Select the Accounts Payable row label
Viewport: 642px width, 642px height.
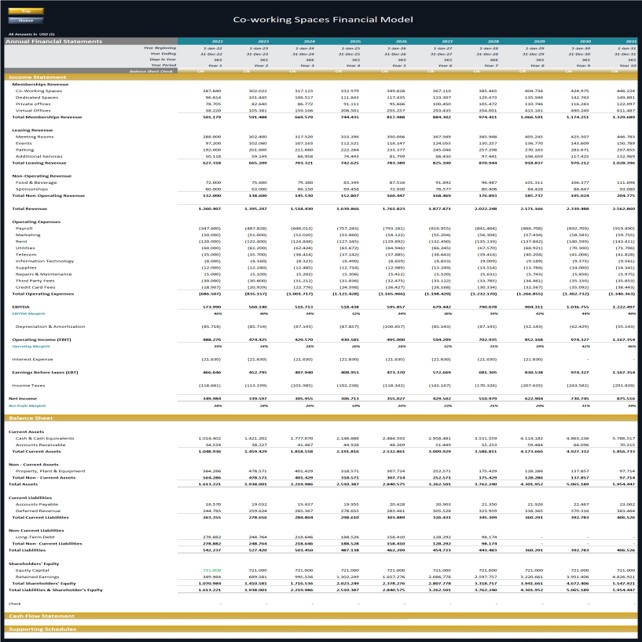pyautogui.click(x=37, y=504)
